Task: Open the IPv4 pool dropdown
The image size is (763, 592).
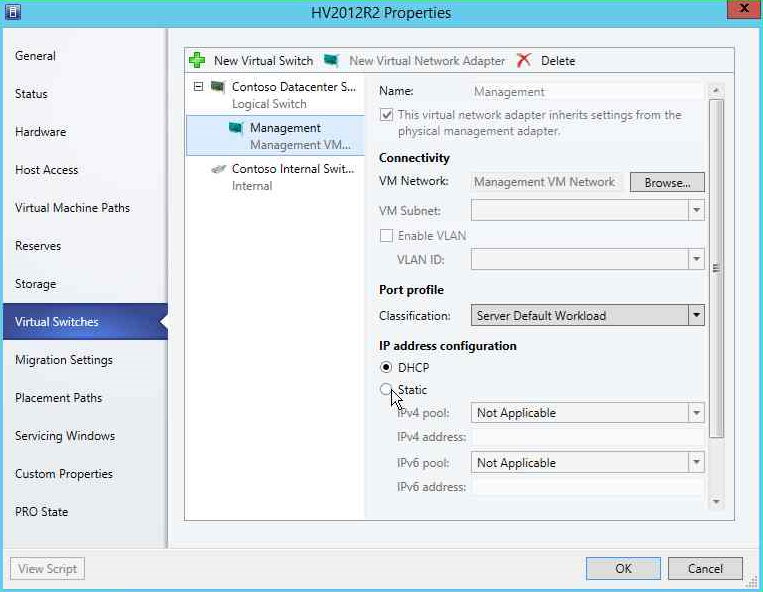Action: tap(587, 413)
